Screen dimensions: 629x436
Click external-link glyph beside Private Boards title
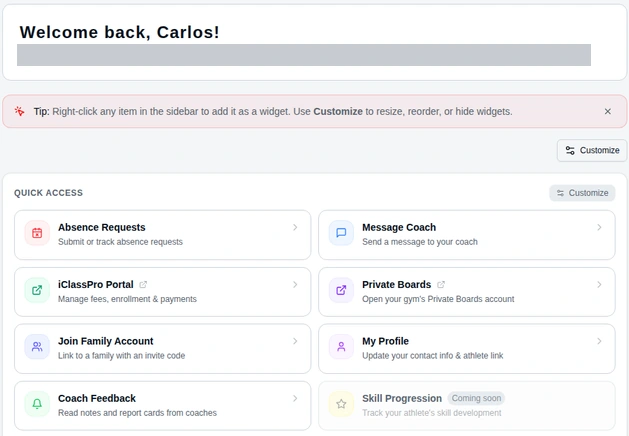[x=441, y=284]
